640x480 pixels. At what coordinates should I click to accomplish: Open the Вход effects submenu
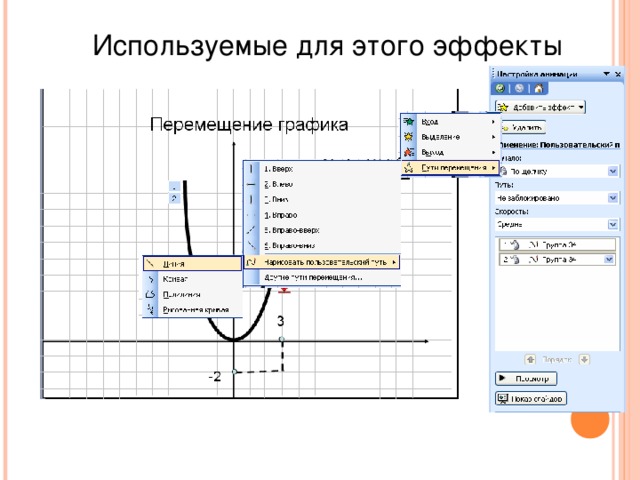tap(449, 122)
